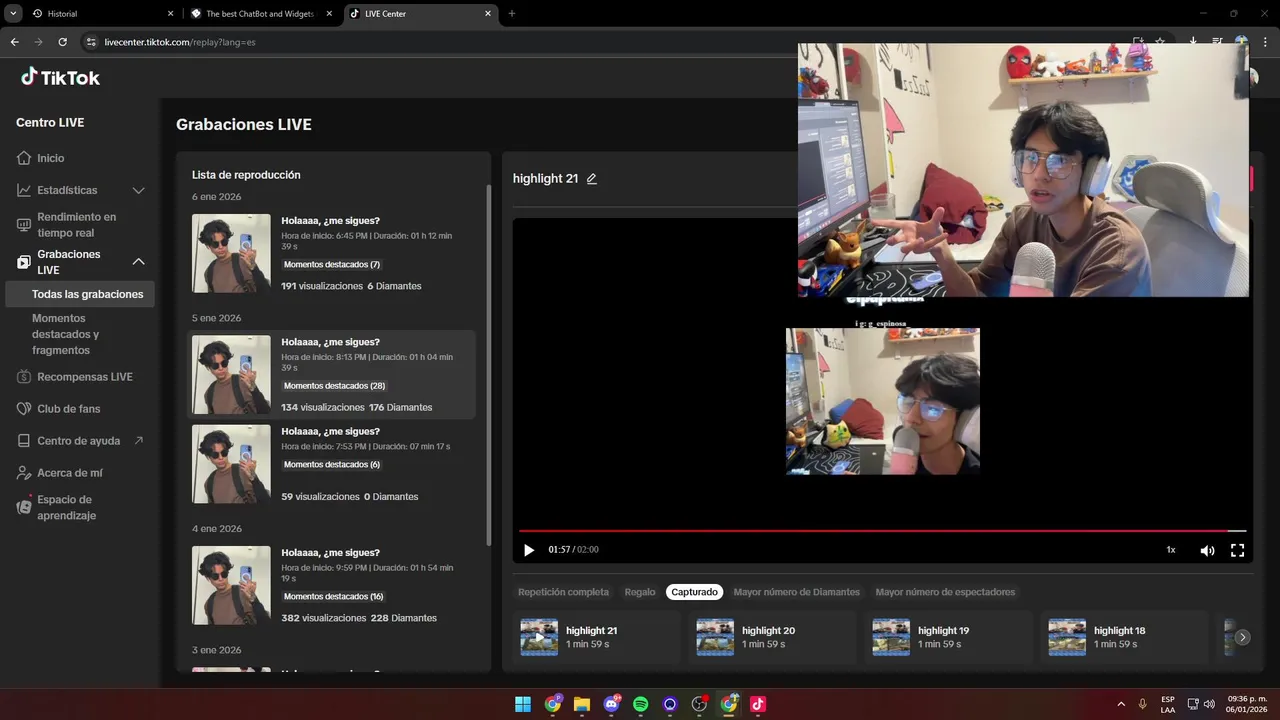
Task: Open a new browser tab
Action: pos(512,14)
